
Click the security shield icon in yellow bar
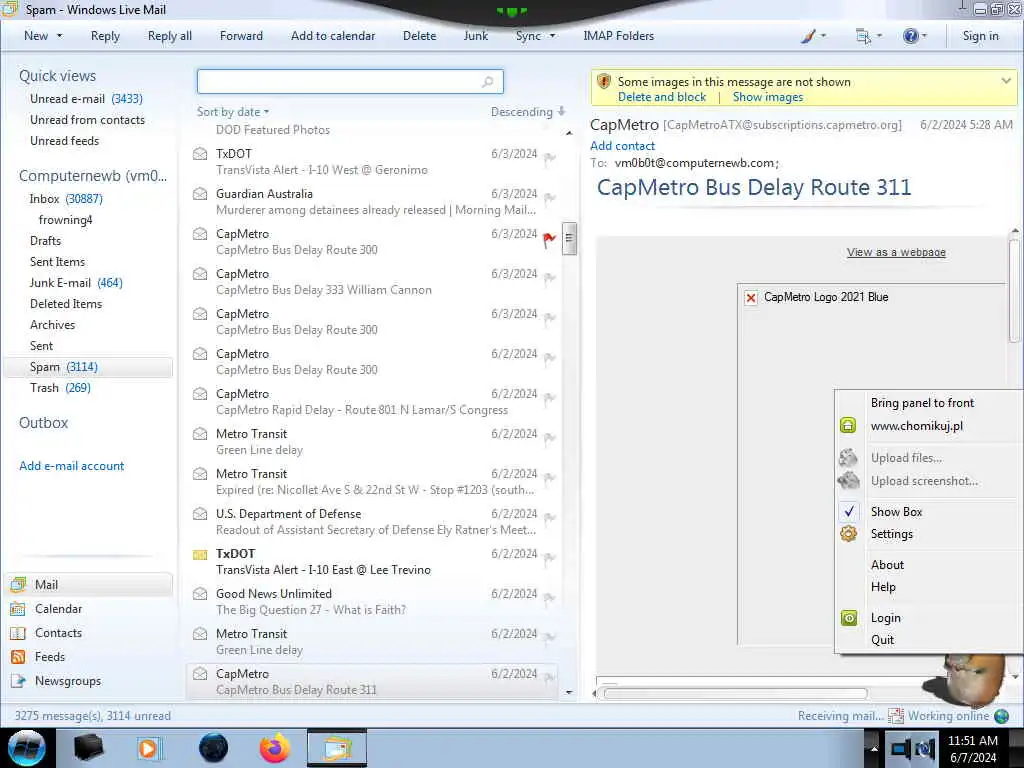point(604,82)
